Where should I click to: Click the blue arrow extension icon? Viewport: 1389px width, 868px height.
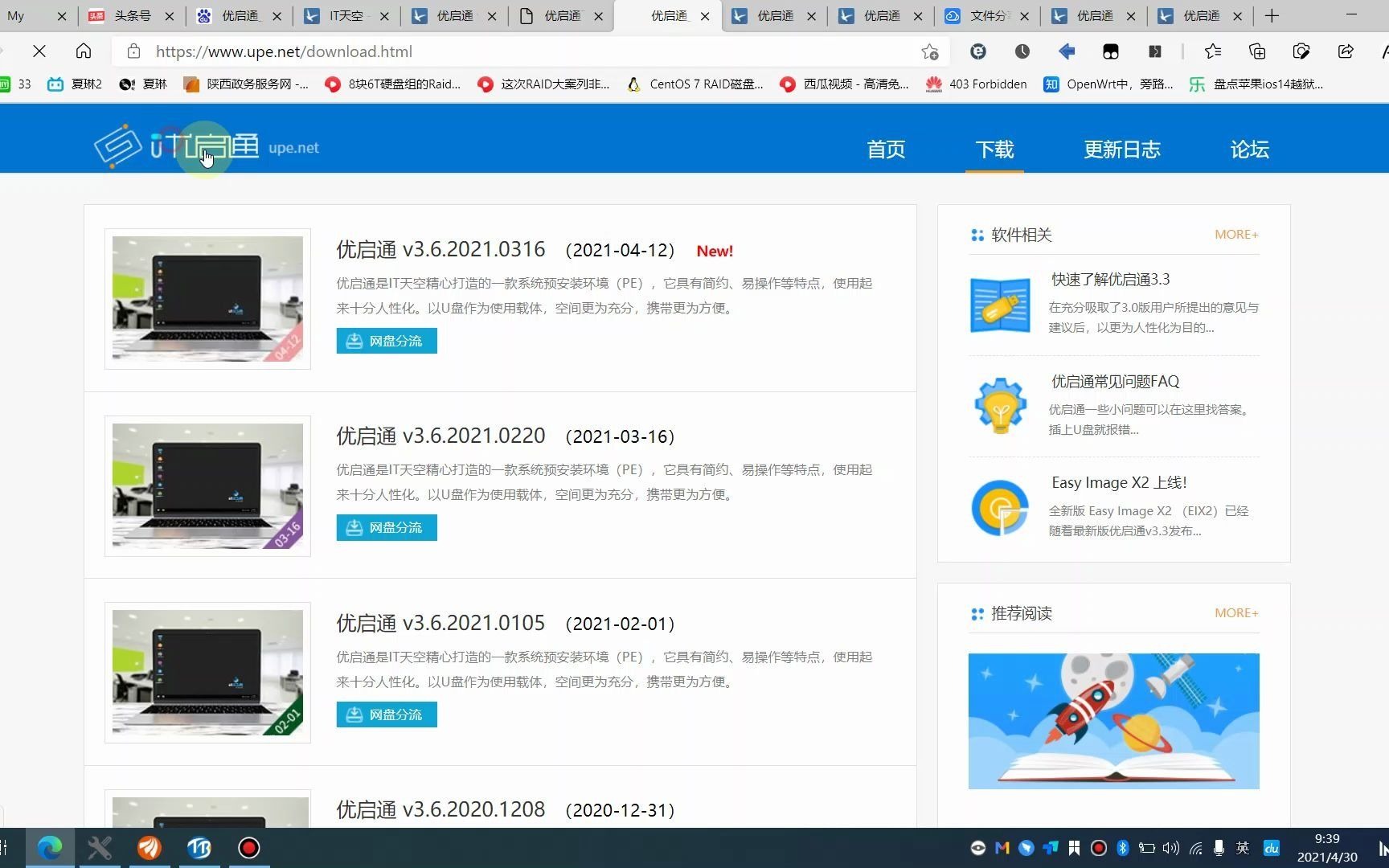tap(1067, 51)
